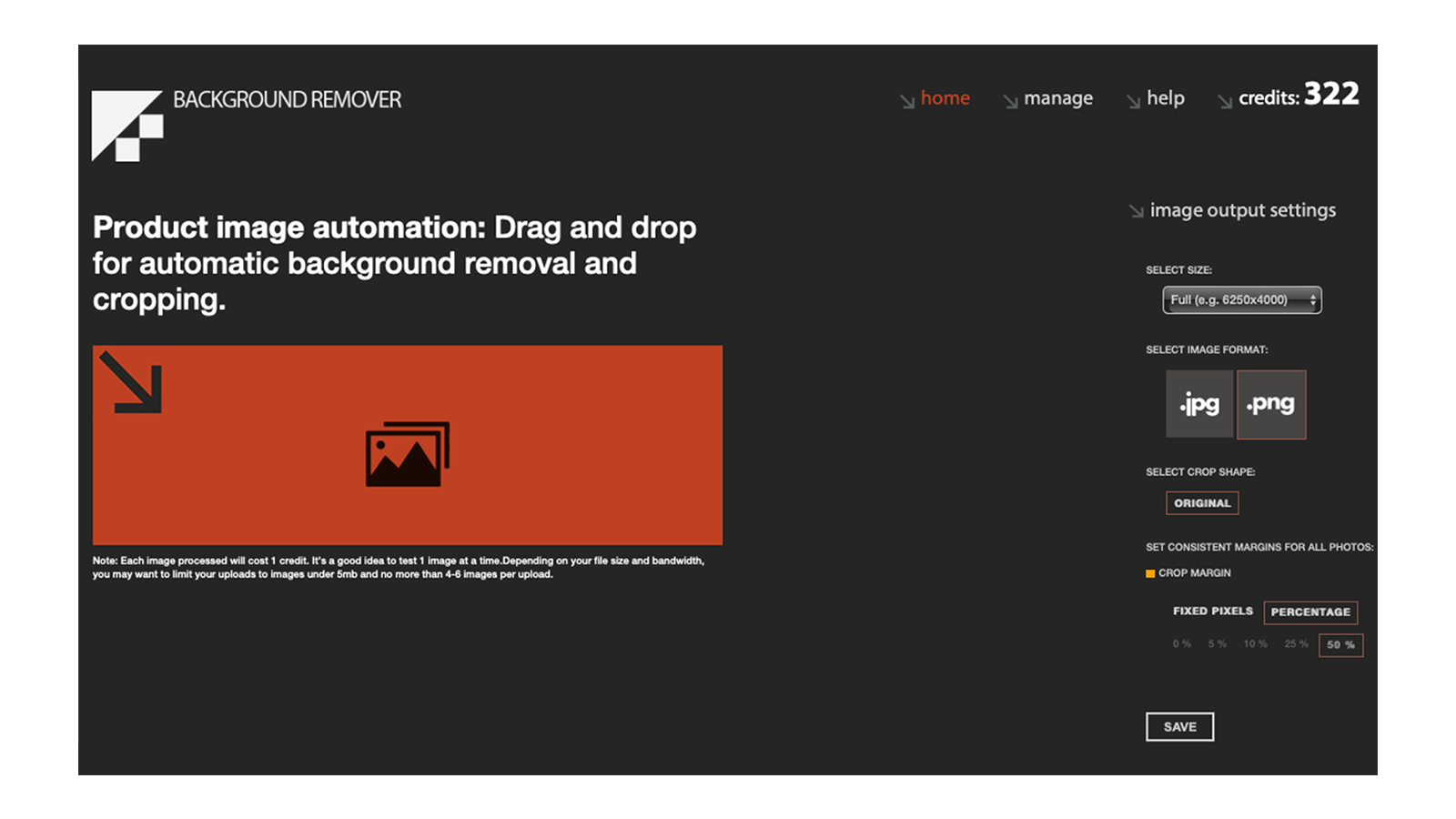Switch margin mode to Fixed Pixels
This screenshot has width=1456, height=819.
pyautogui.click(x=1212, y=611)
